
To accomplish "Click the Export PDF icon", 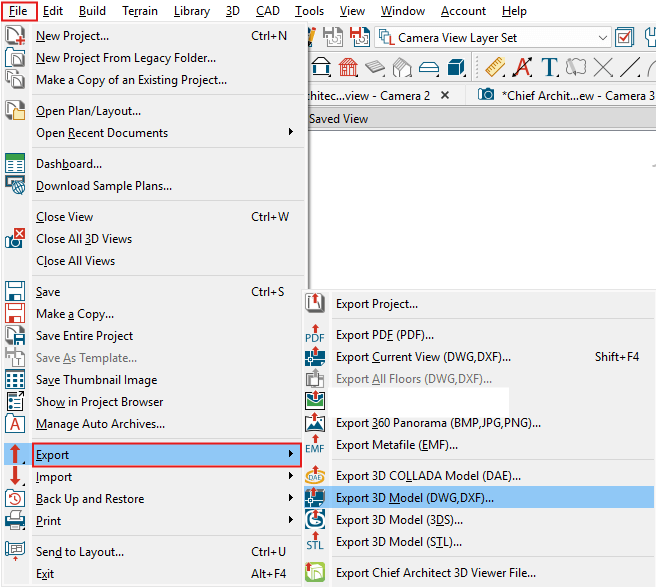I will (x=315, y=334).
